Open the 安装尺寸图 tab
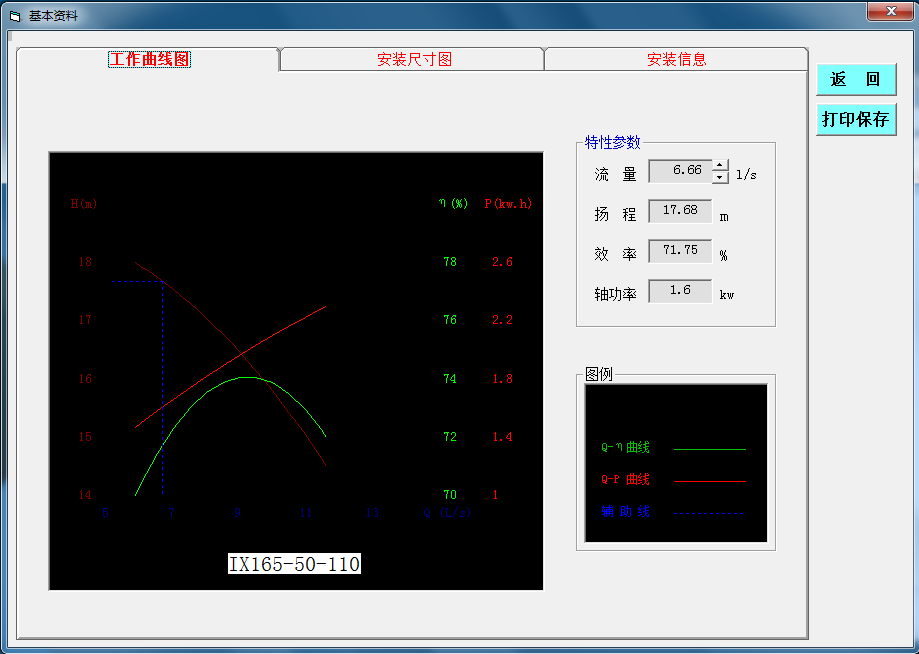Image resolution: width=919 pixels, height=654 pixels. (x=414, y=59)
